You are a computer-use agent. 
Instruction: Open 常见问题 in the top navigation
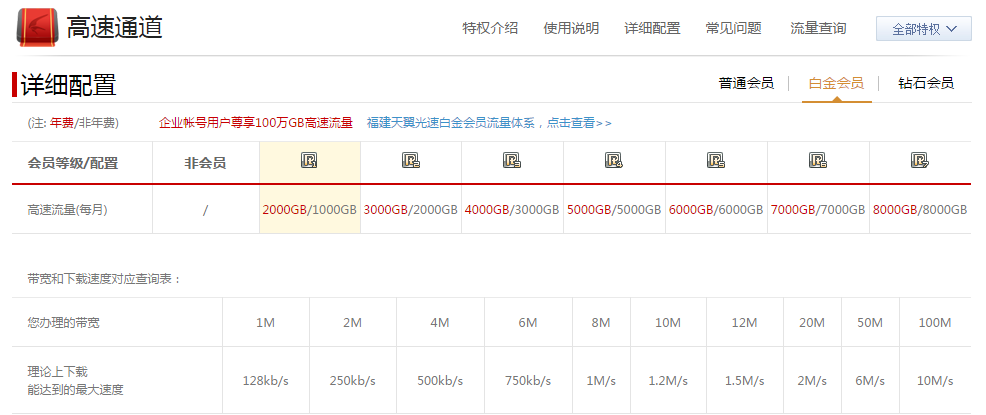pyautogui.click(x=733, y=28)
